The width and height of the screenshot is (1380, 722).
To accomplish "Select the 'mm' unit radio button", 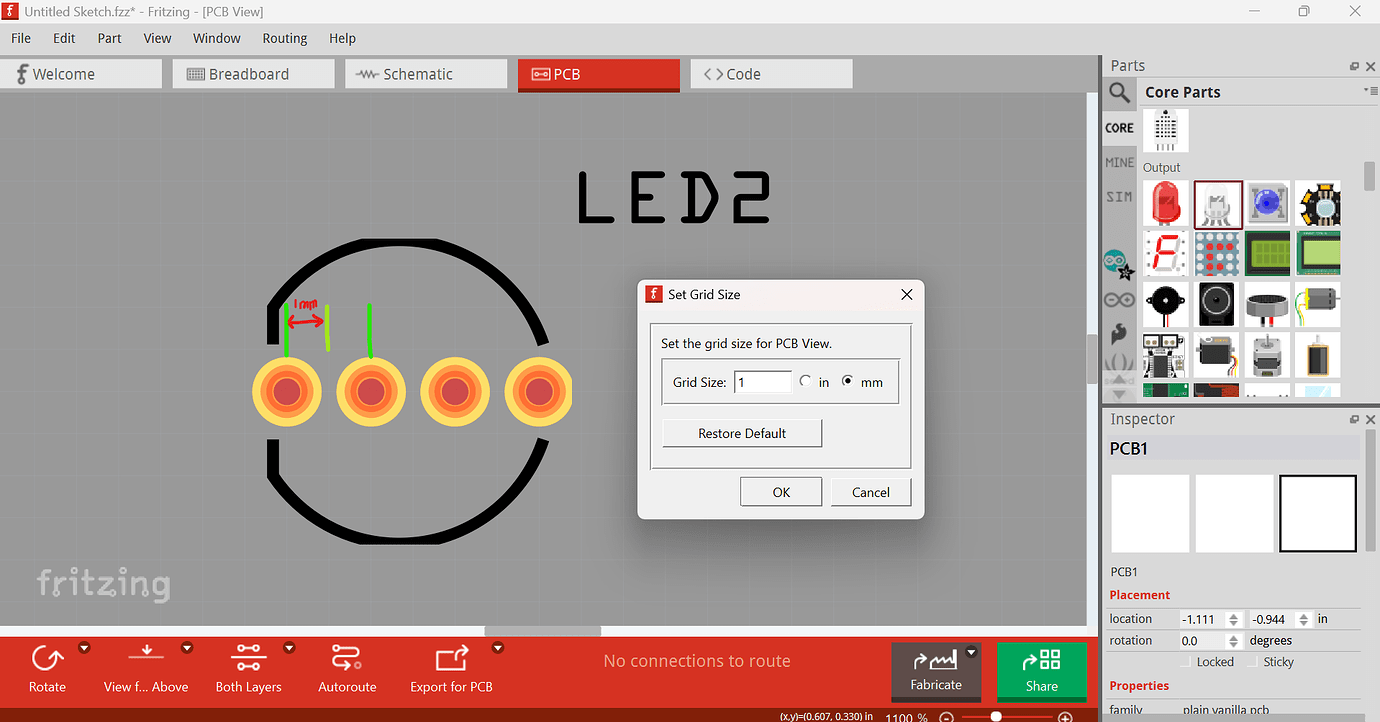I will click(849, 381).
